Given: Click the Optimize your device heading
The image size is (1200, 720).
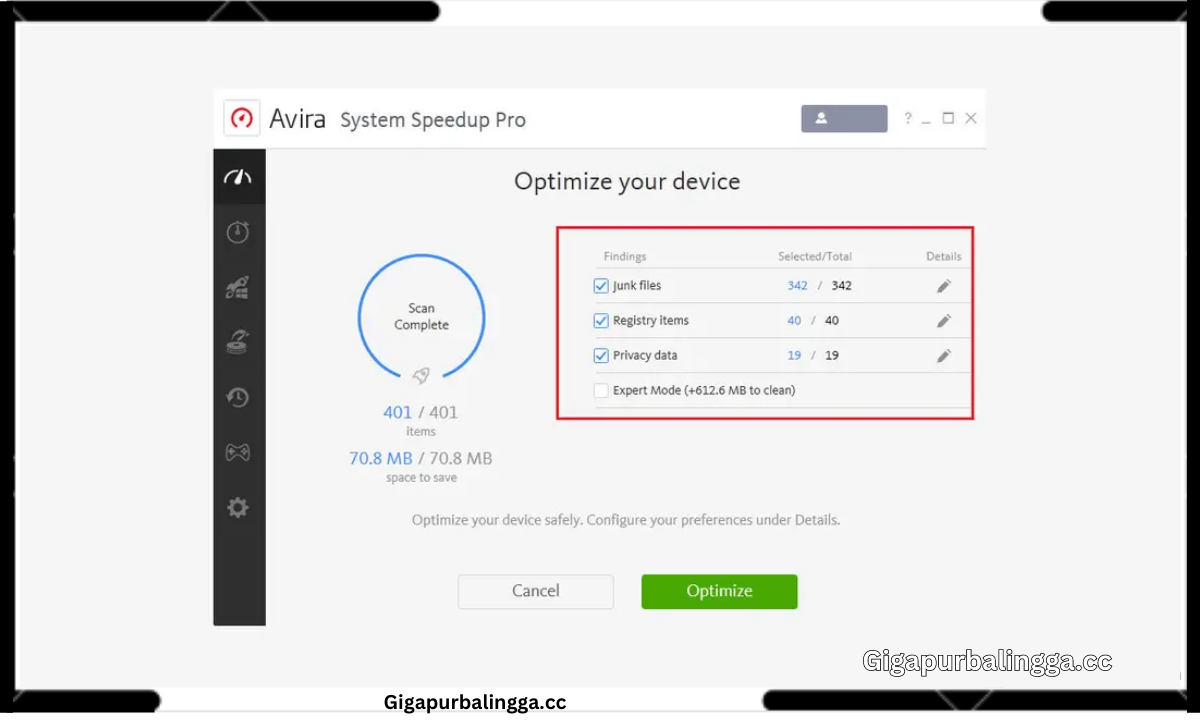Looking at the screenshot, I should [627, 181].
